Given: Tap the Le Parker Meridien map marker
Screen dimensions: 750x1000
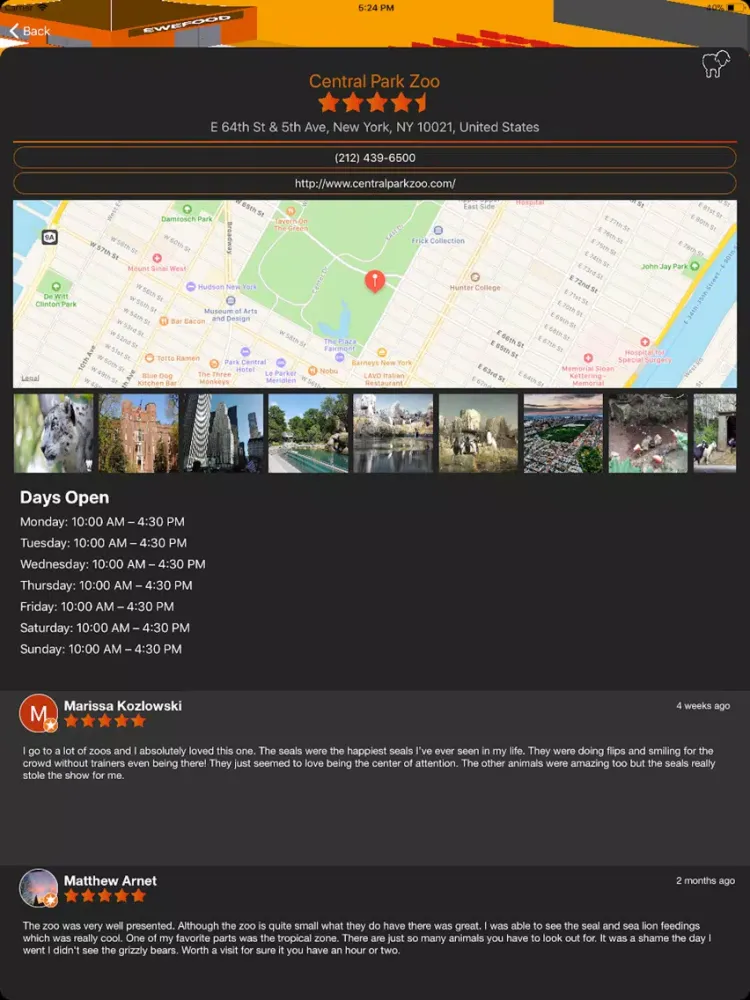Looking at the screenshot, I should [x=281, y=363].
